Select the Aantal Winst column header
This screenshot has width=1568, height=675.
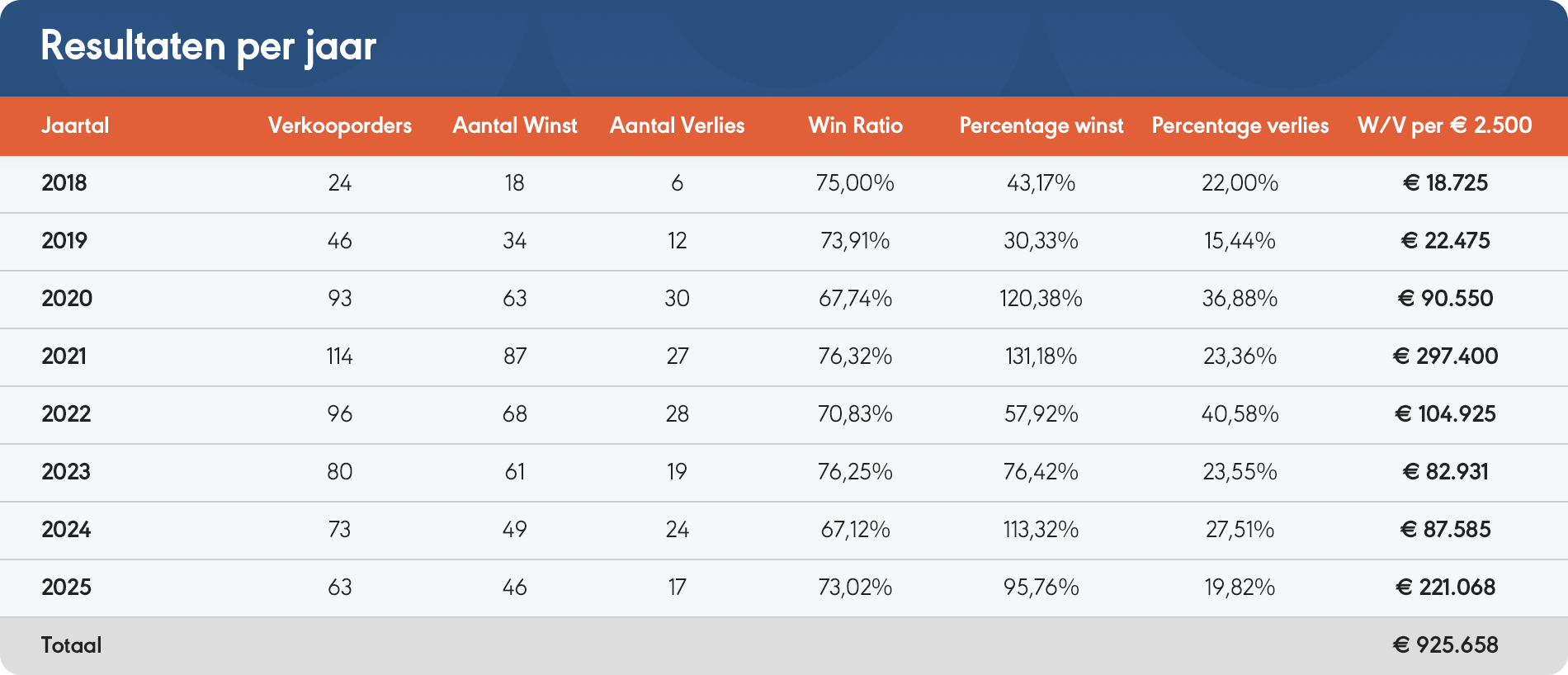pos(514,125)
